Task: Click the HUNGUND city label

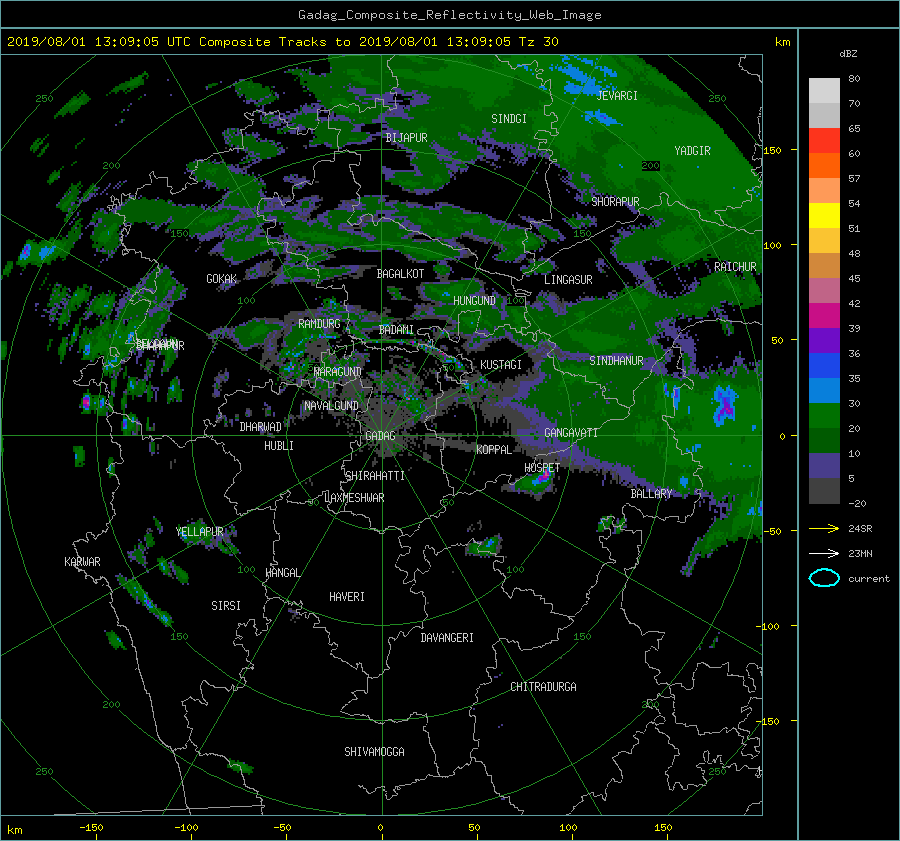Action: click(474, 301)
